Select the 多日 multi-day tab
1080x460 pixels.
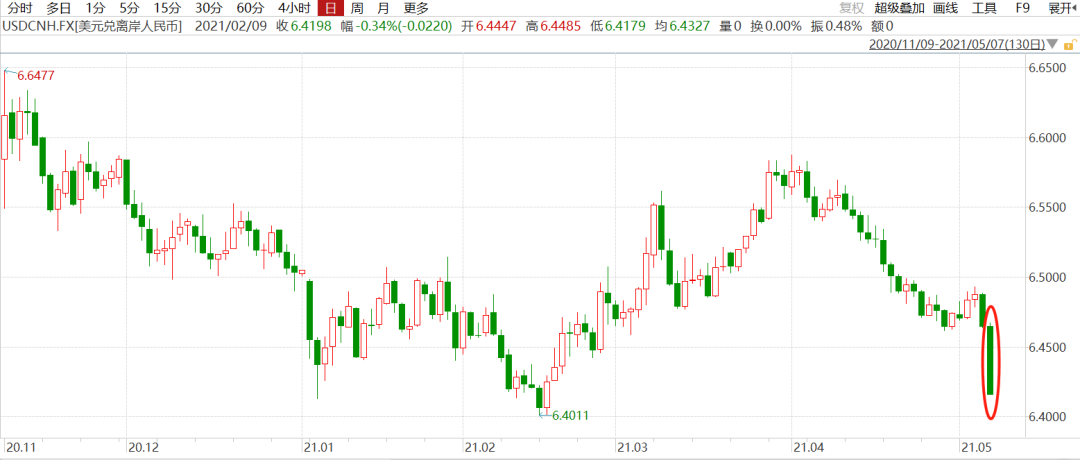click(60, 8)
